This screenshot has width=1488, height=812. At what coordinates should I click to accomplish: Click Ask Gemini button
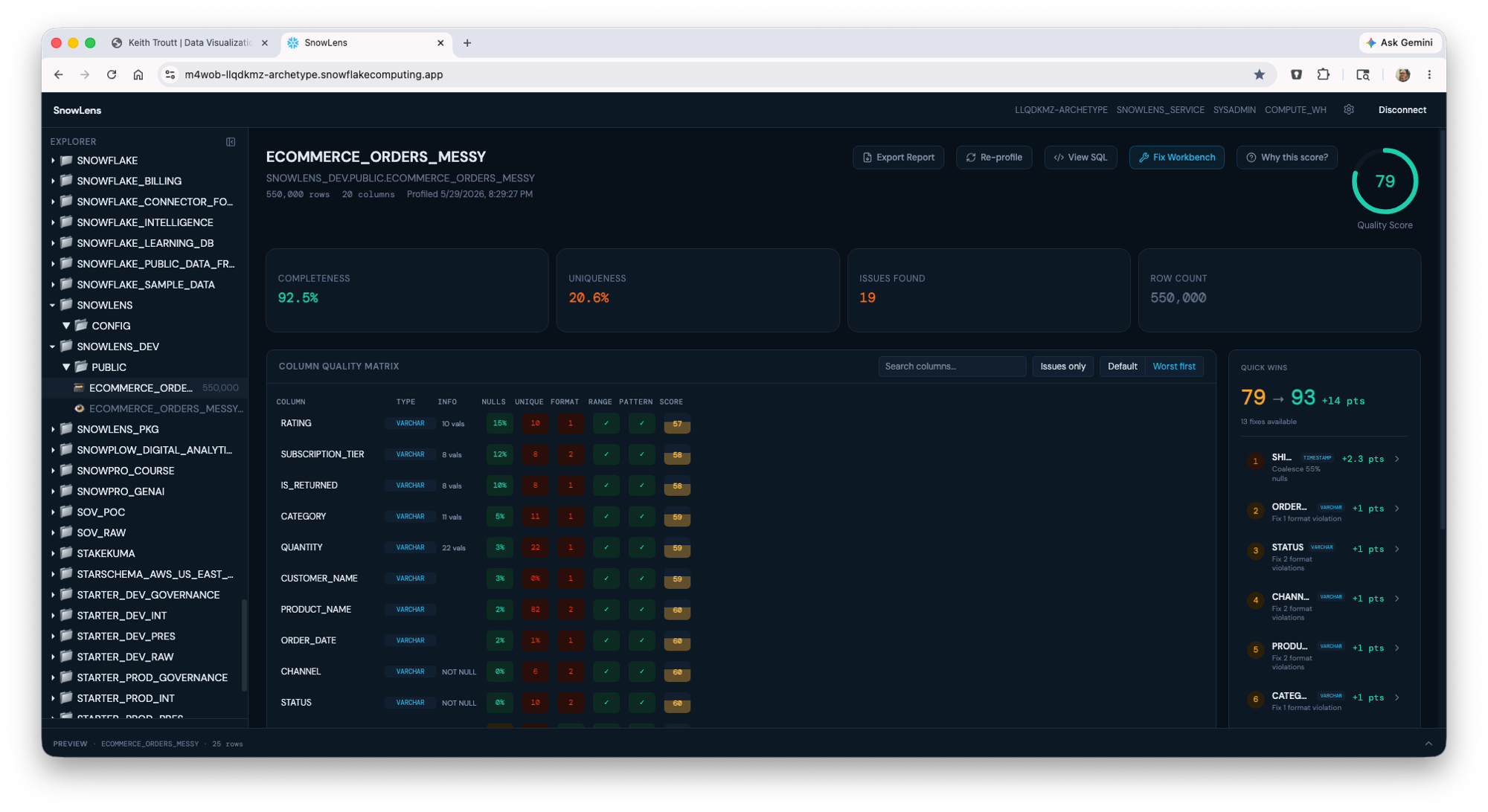pyautogui.click(x=1399, y=43)
